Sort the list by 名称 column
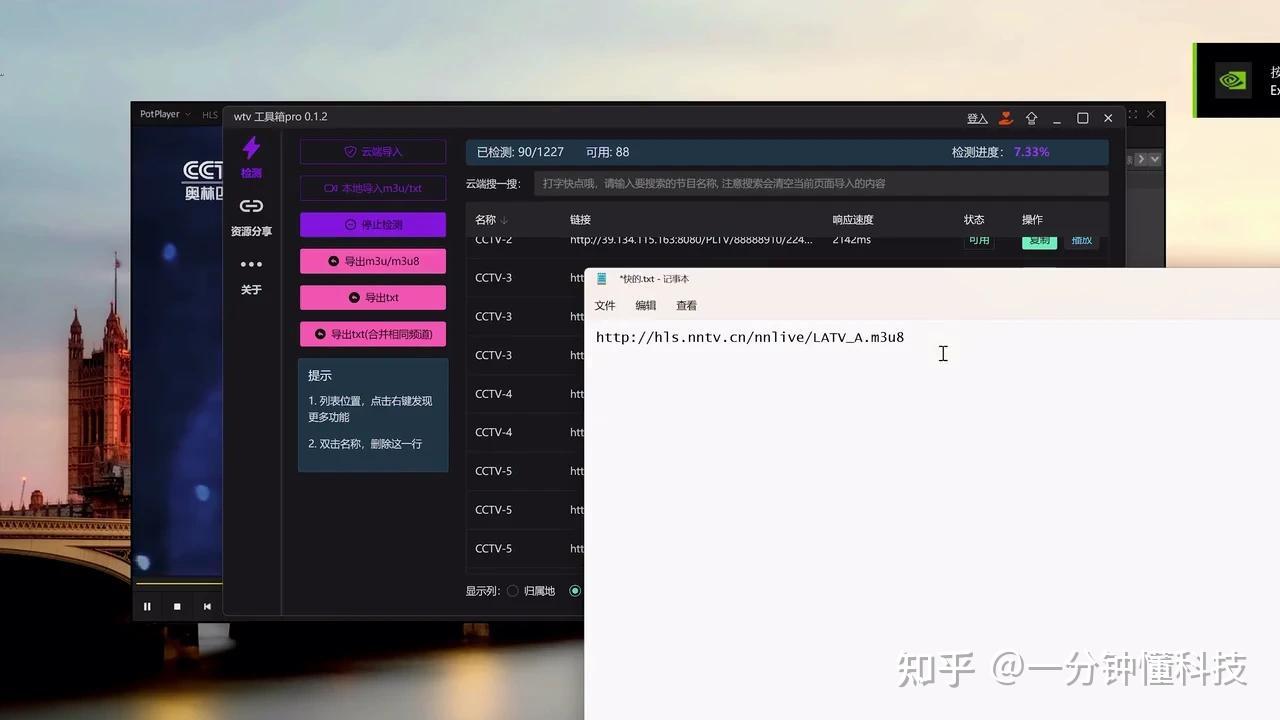This screenshot has height=720, width=1280. click(x=491, y=220)
